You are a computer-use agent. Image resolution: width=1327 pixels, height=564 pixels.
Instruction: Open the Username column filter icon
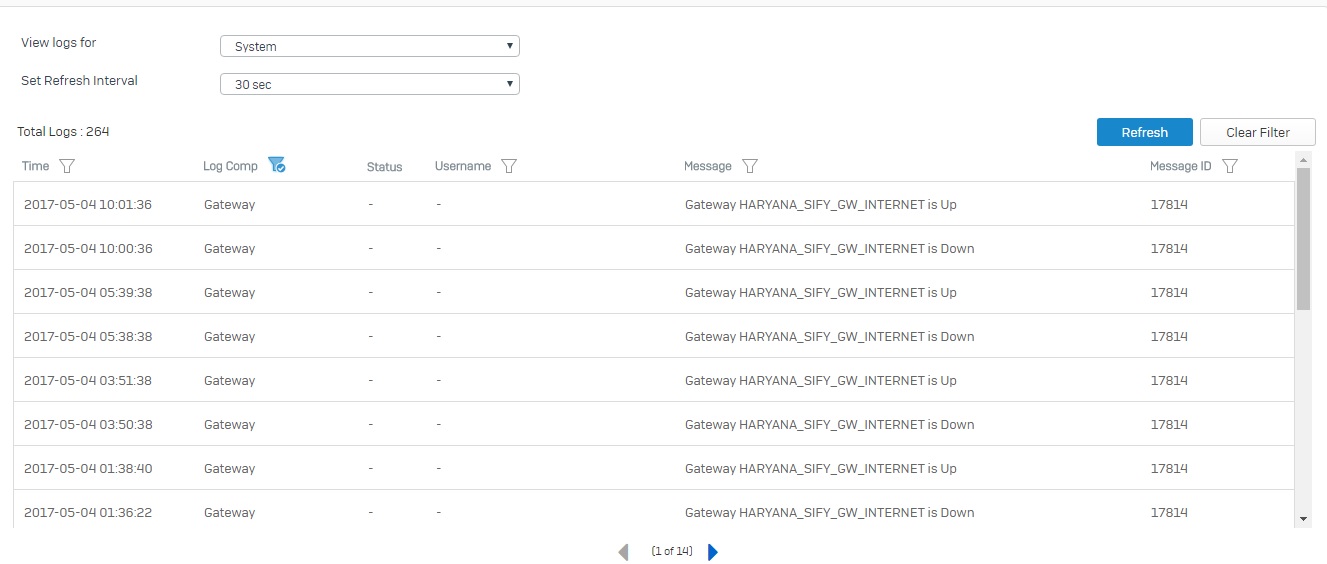pos(508,166)
